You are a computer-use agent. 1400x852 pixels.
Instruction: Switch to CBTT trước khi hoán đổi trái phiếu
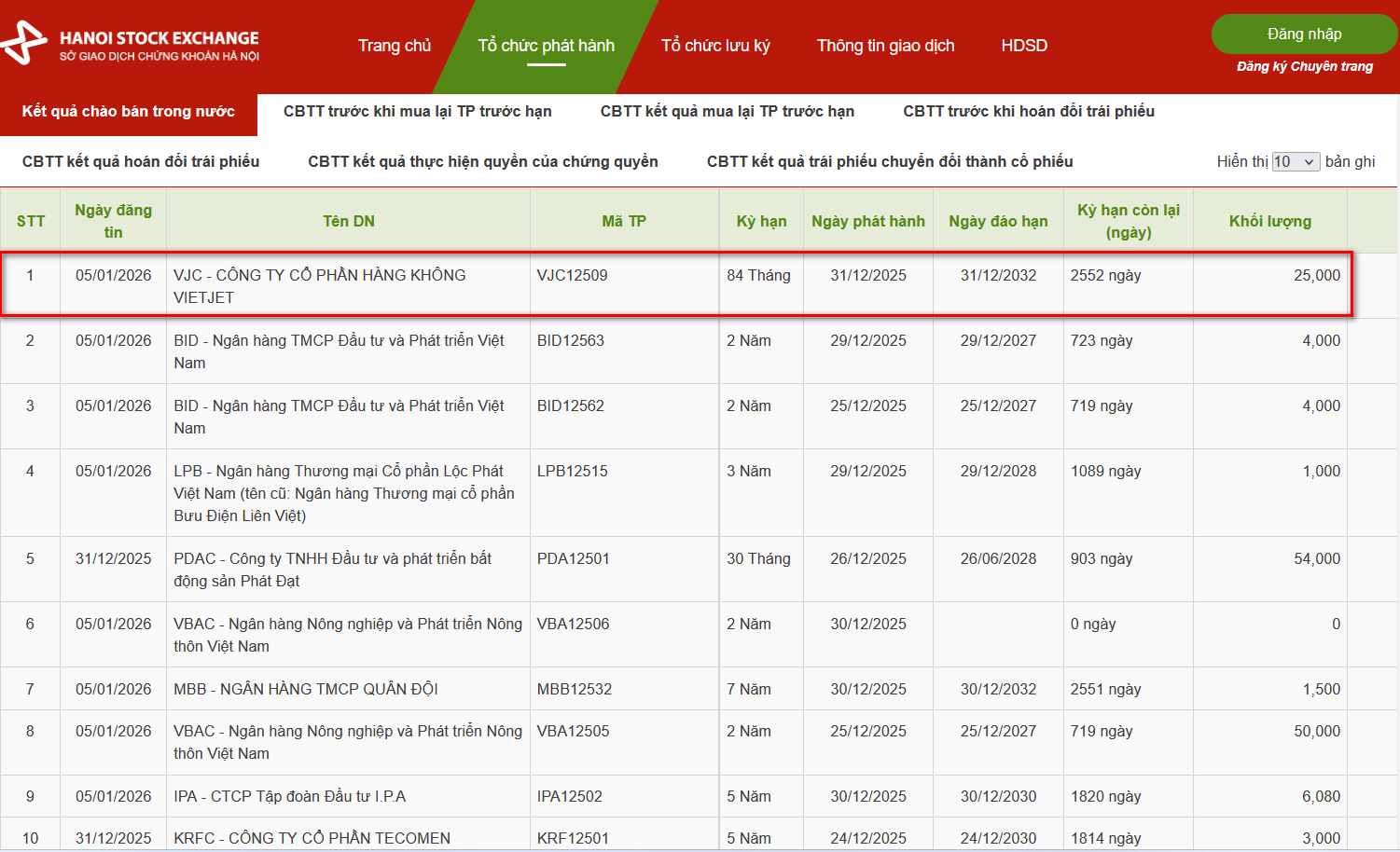click(x=1028, y=112)
